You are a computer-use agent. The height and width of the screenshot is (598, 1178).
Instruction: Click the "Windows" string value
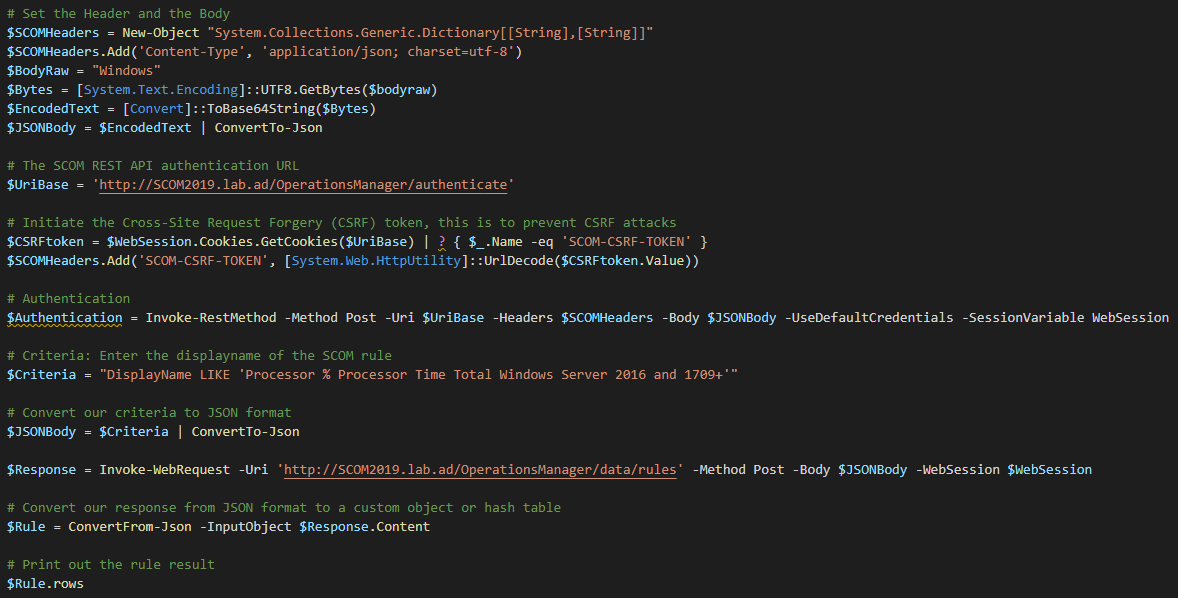pyautogui.click(x=126, y=71)
